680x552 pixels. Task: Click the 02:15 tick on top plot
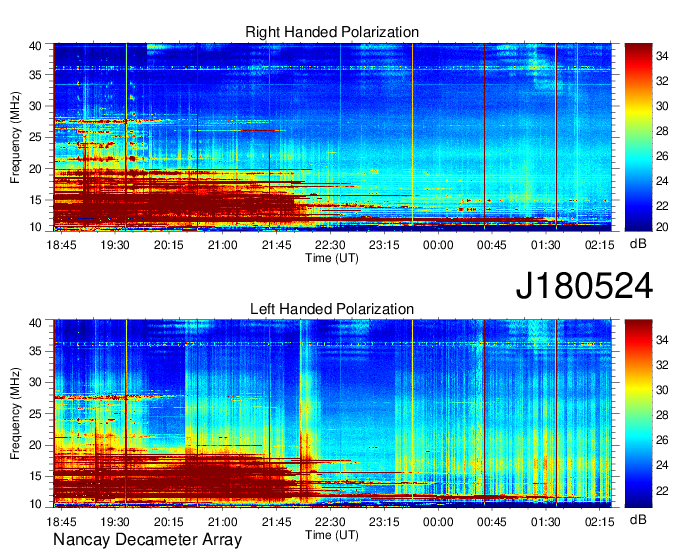[600, 245]
